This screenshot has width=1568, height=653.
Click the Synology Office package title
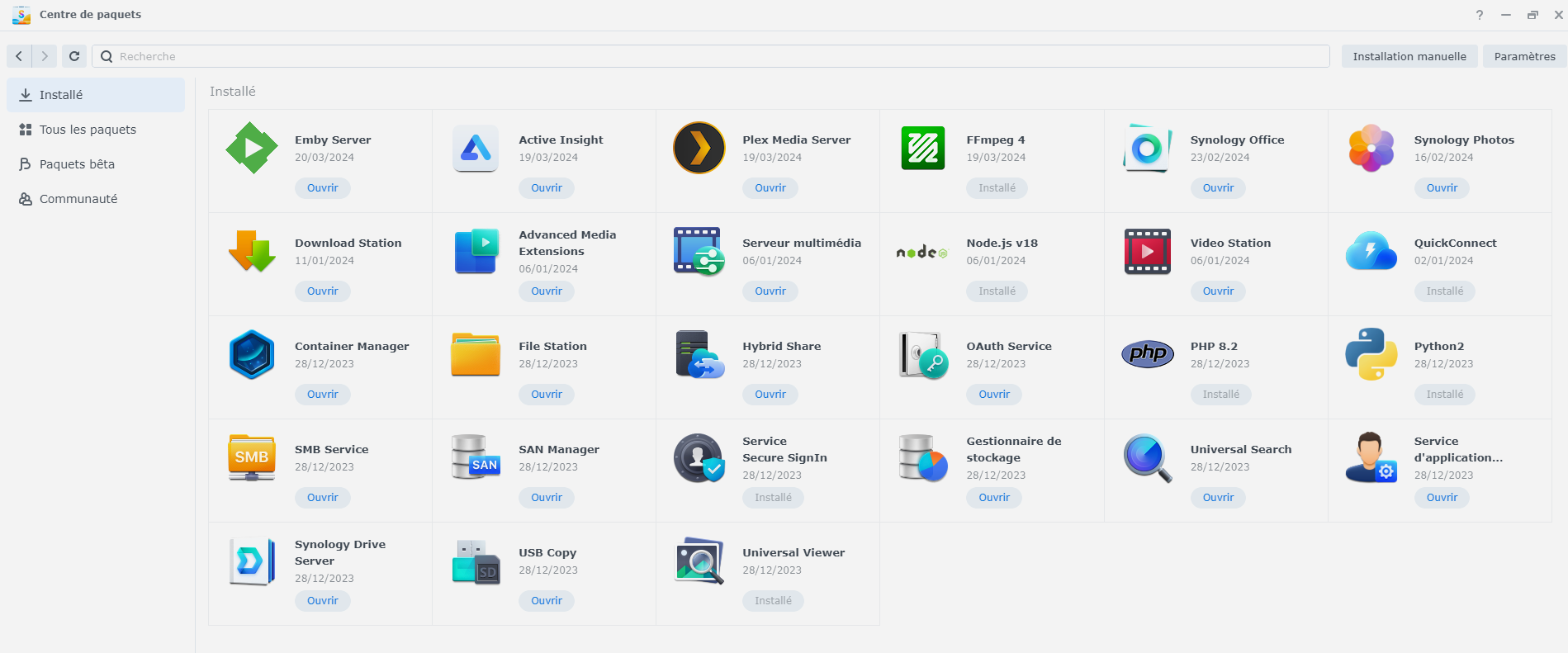[x=1237, y=140]
